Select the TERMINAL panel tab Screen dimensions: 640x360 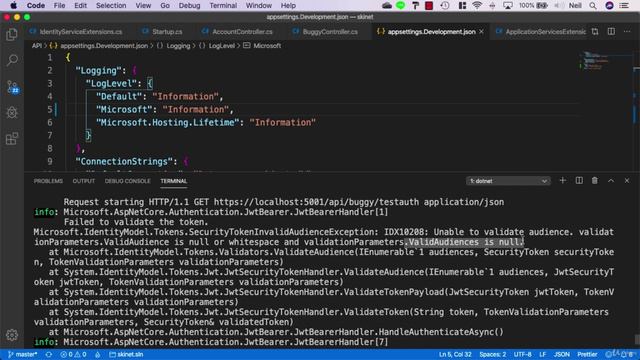[x=173, y=181]
